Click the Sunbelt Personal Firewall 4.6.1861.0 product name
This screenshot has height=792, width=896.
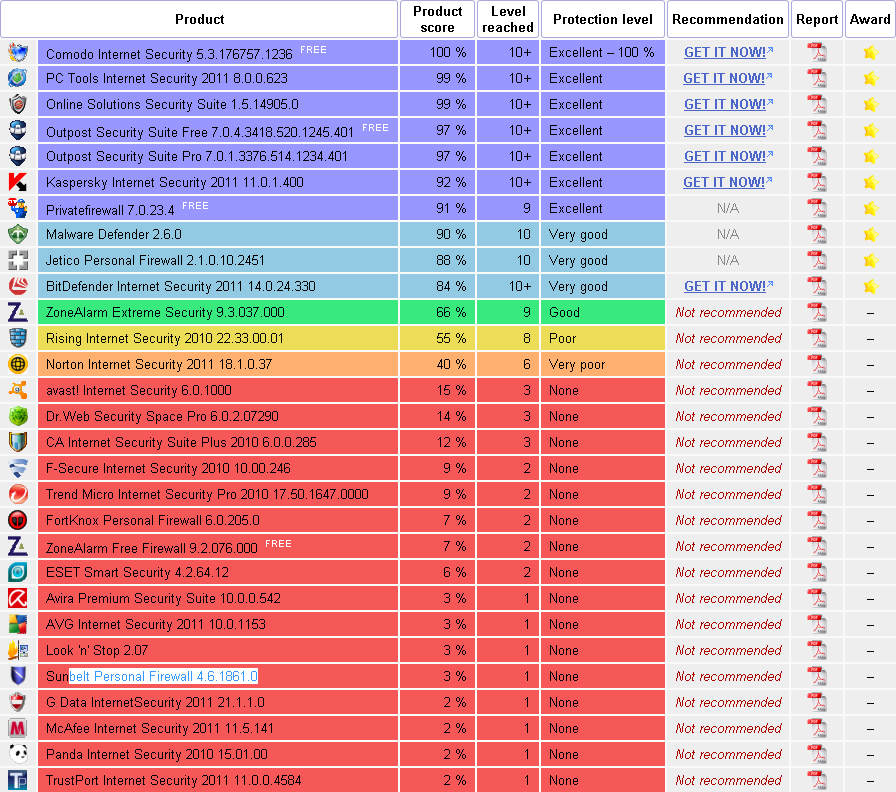tap(152, 677)
